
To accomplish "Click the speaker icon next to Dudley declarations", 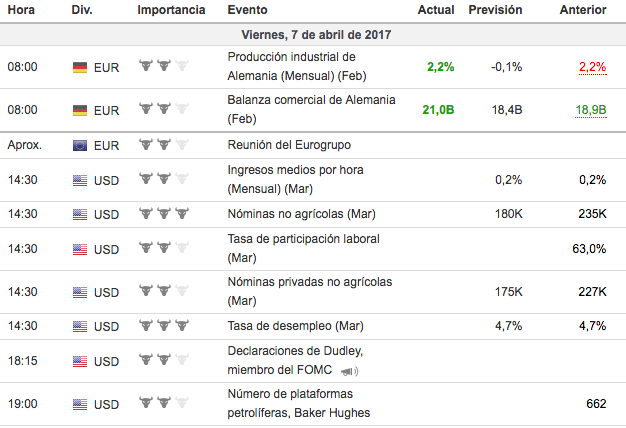I will pyautogui.click(x=348, y=371).
